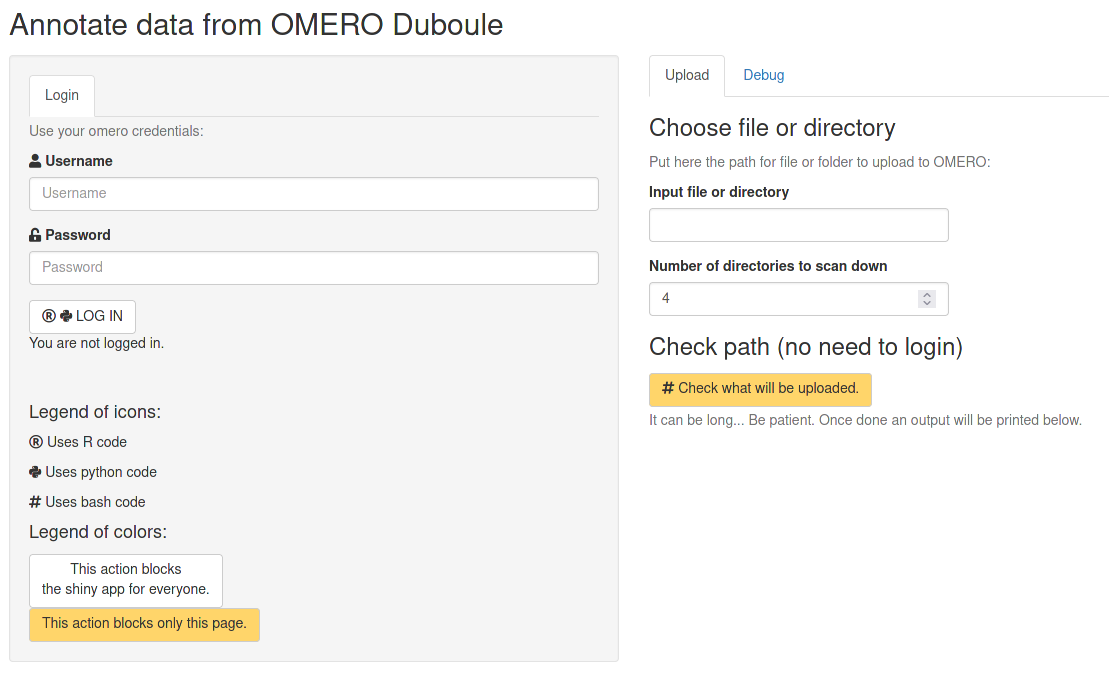Click the 'Uses python code' legend text
The width and height of the screenshot is (1109, 689).
(101, 473)
